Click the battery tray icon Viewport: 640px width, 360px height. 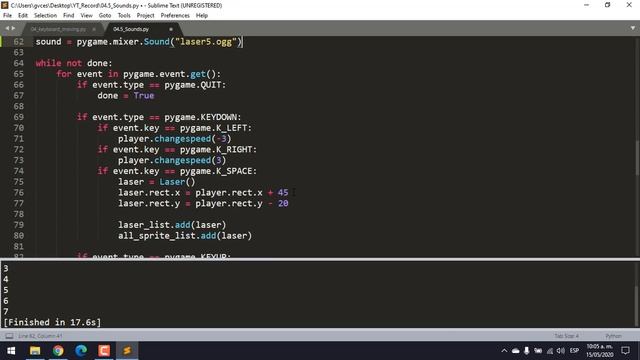(538, 351)
